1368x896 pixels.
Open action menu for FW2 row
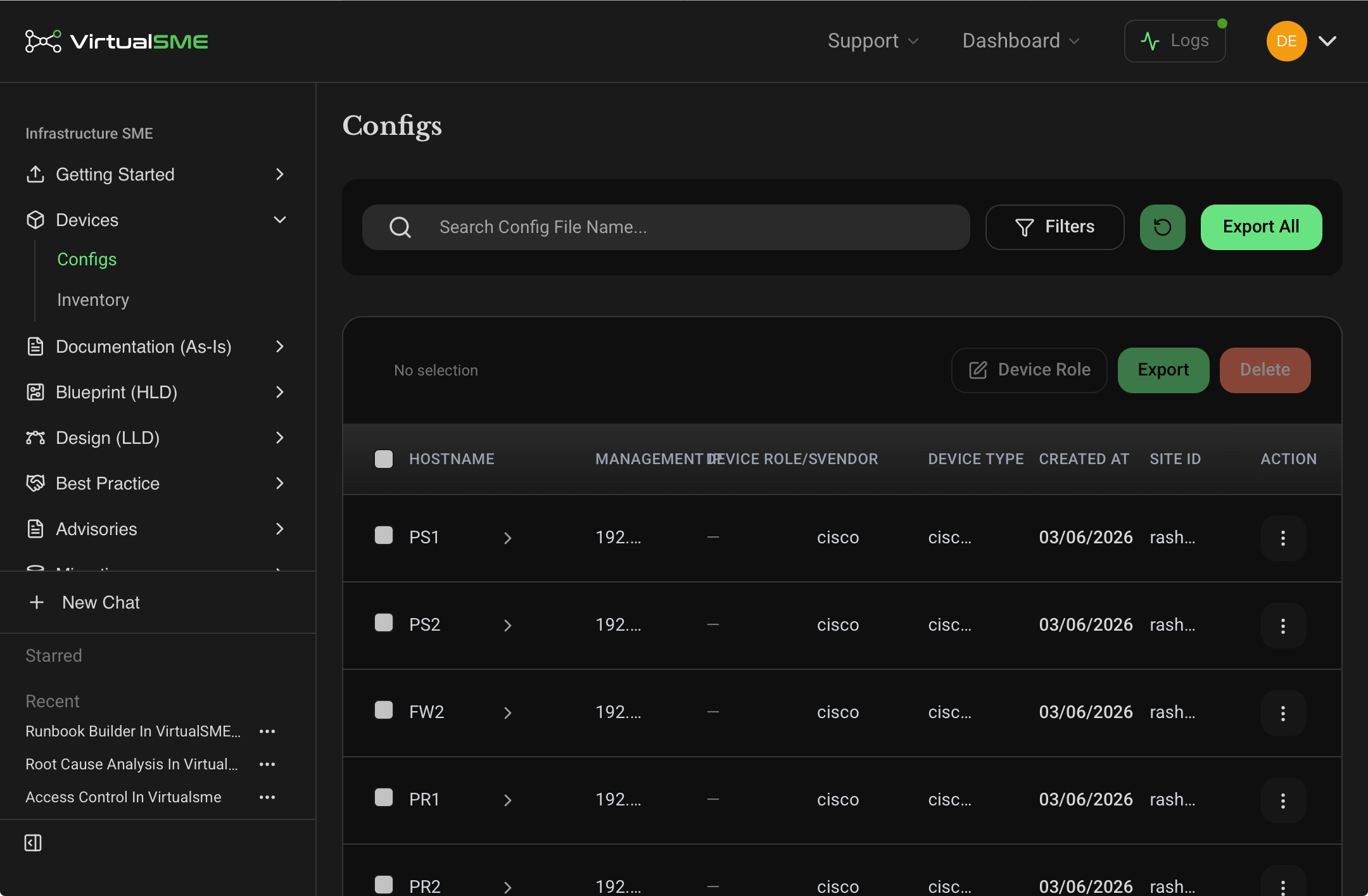[1283, 713]
